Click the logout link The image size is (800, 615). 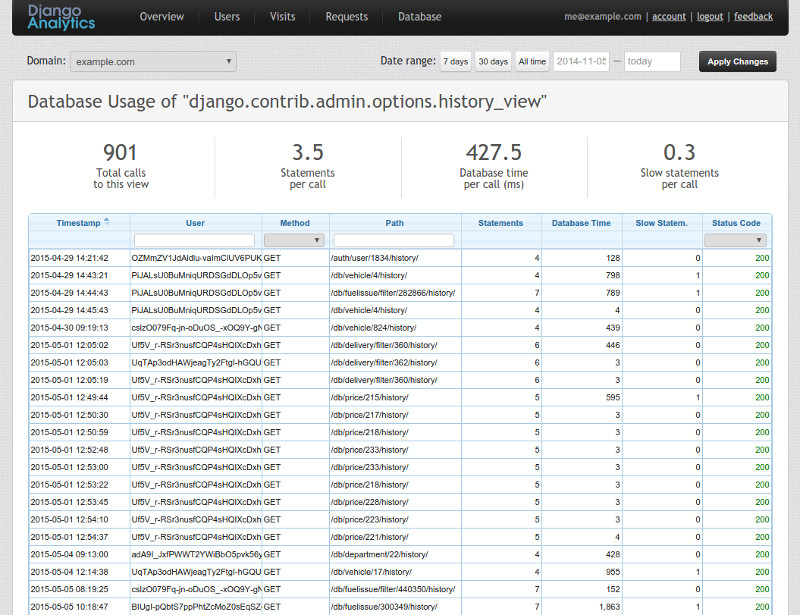coord(710,16)
